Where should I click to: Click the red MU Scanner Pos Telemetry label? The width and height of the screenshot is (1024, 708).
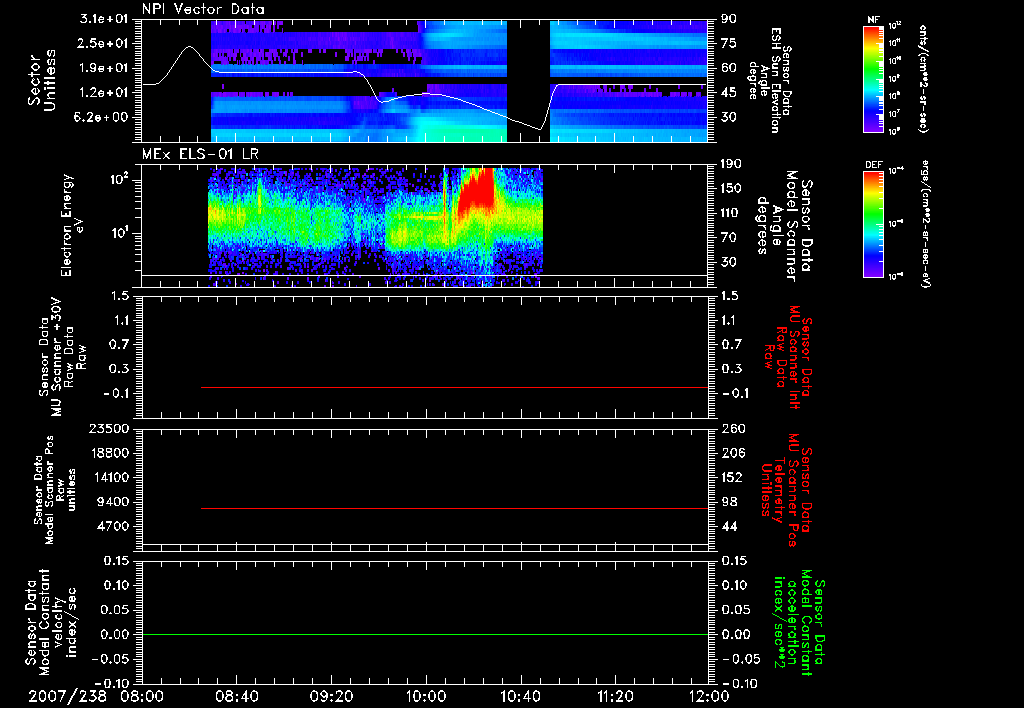pos(786,489)
